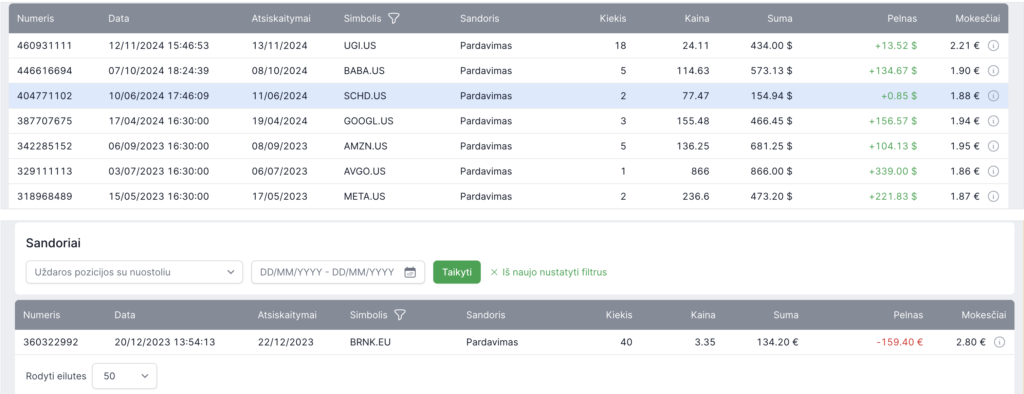Click Data column header in lower table
The image size is (1024, 394).
[125, 315]
